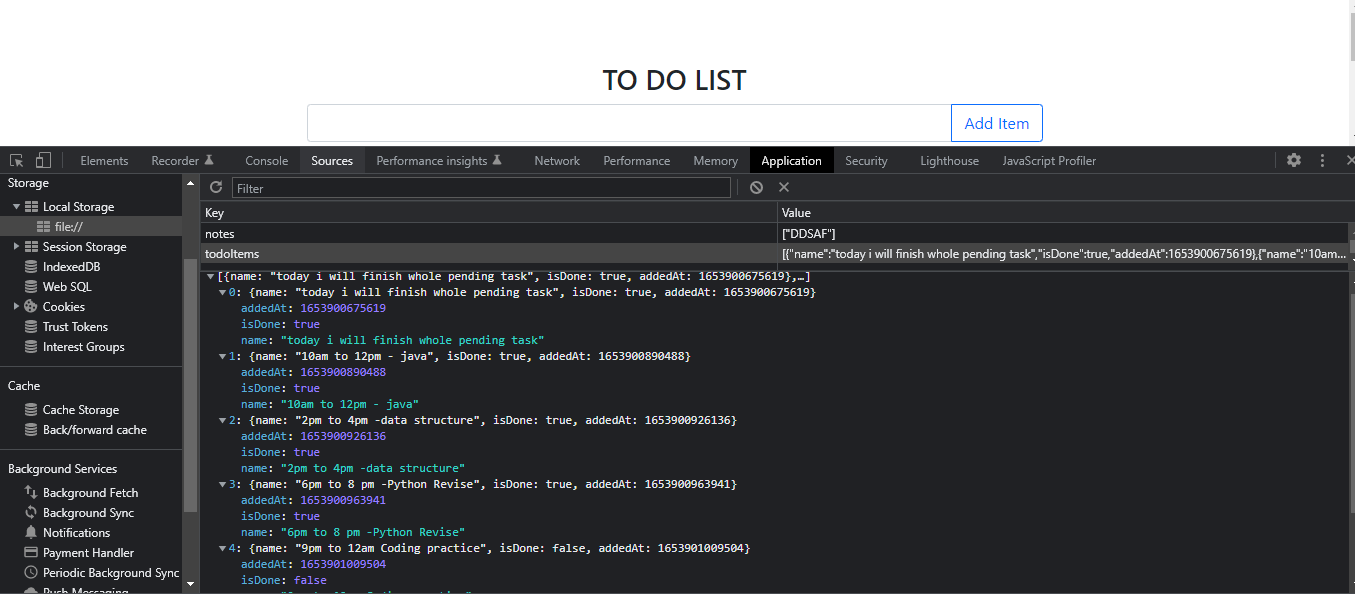Click the Local Storage grid icon

[32, 207]
